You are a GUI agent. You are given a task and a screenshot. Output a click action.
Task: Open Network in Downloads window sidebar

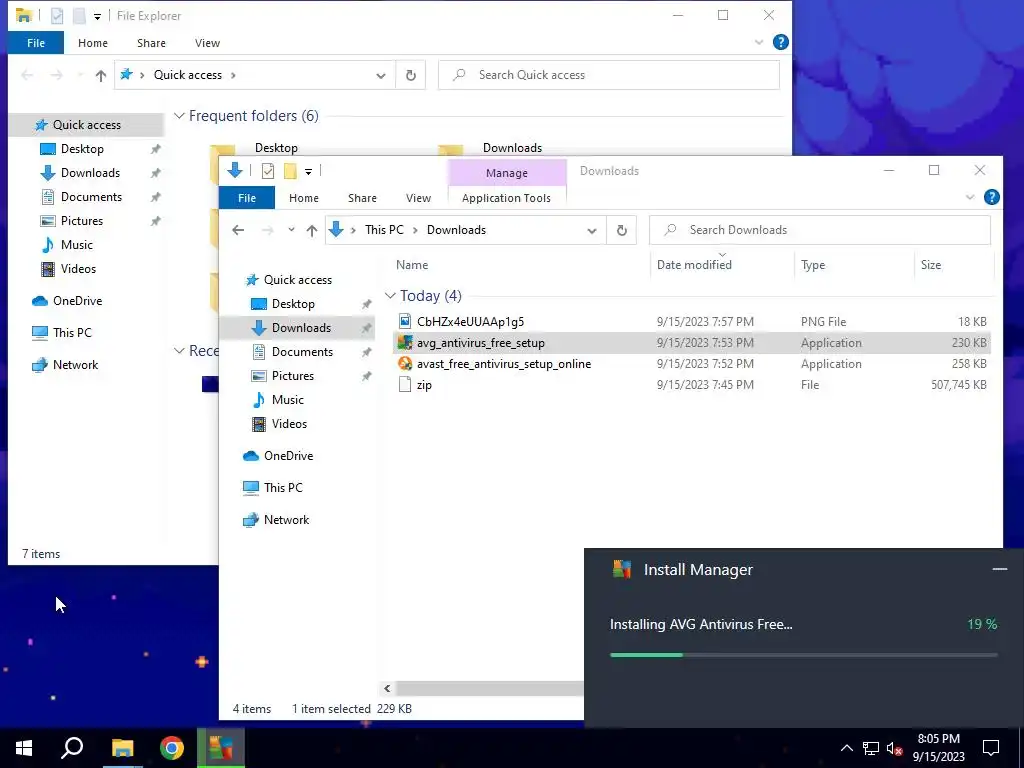click(286, 520)
